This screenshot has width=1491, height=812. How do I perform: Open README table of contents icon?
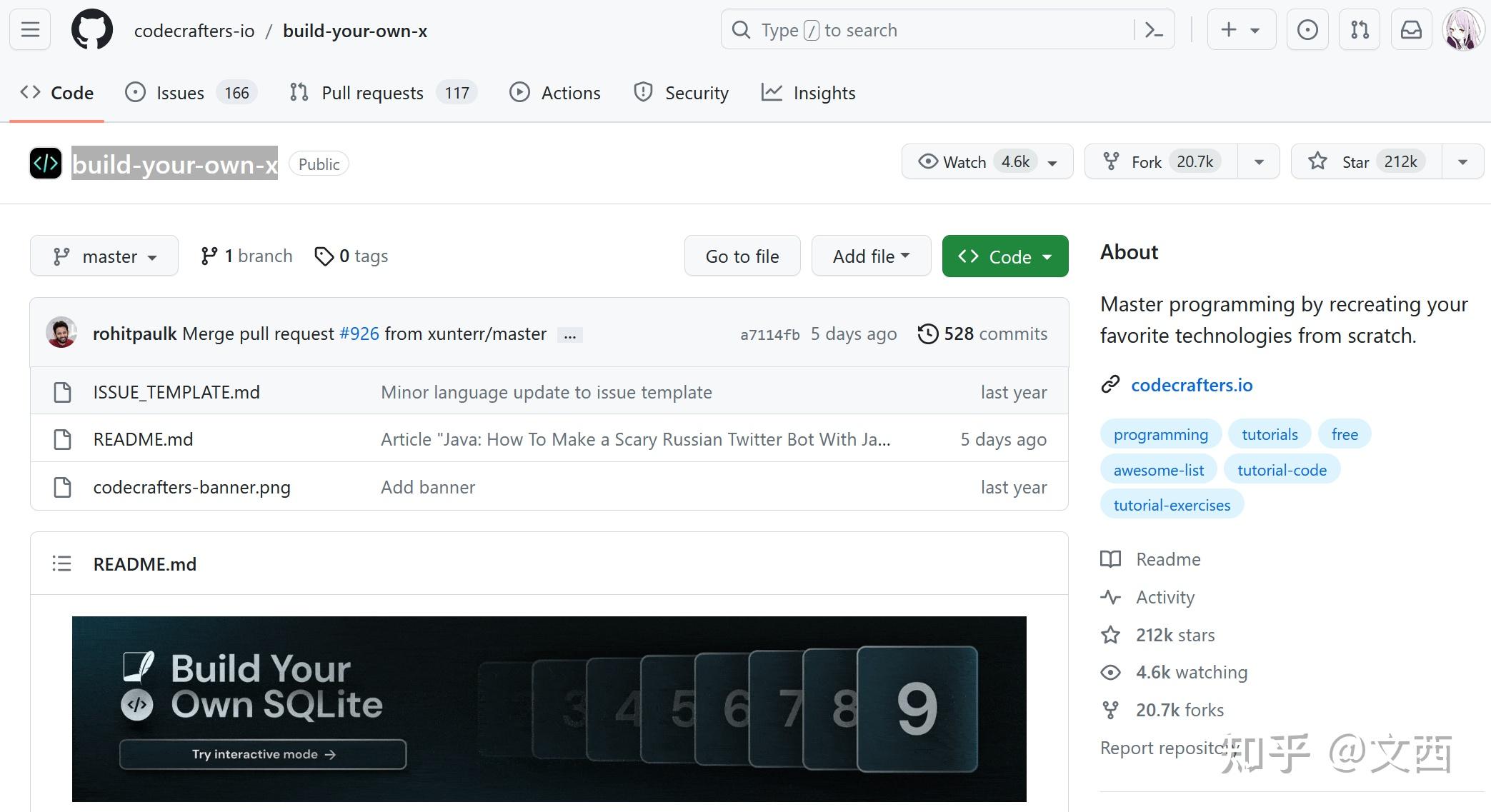(62, 564)
